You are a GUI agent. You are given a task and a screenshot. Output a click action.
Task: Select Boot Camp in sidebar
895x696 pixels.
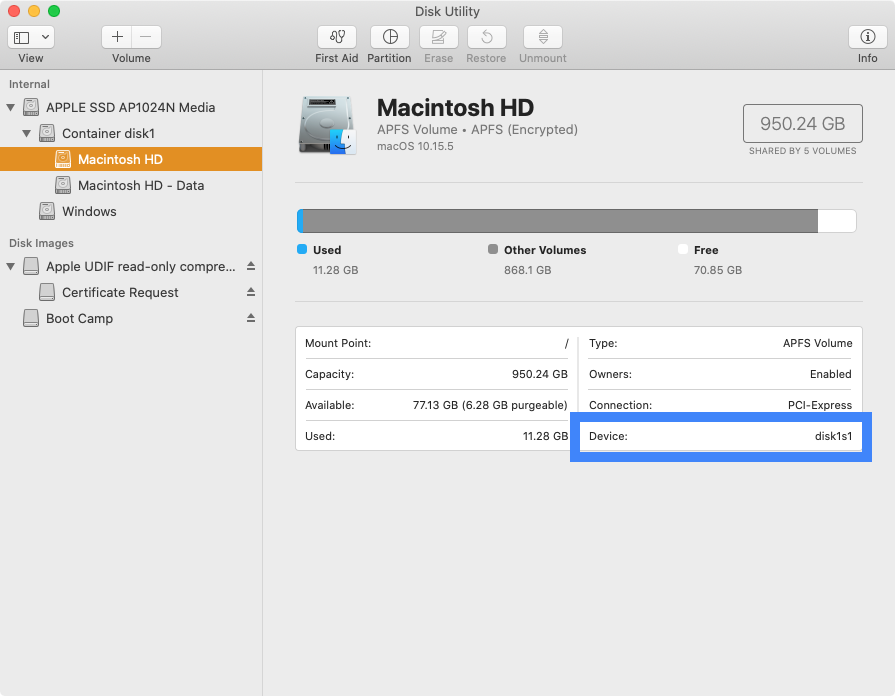tap(131, 319)
